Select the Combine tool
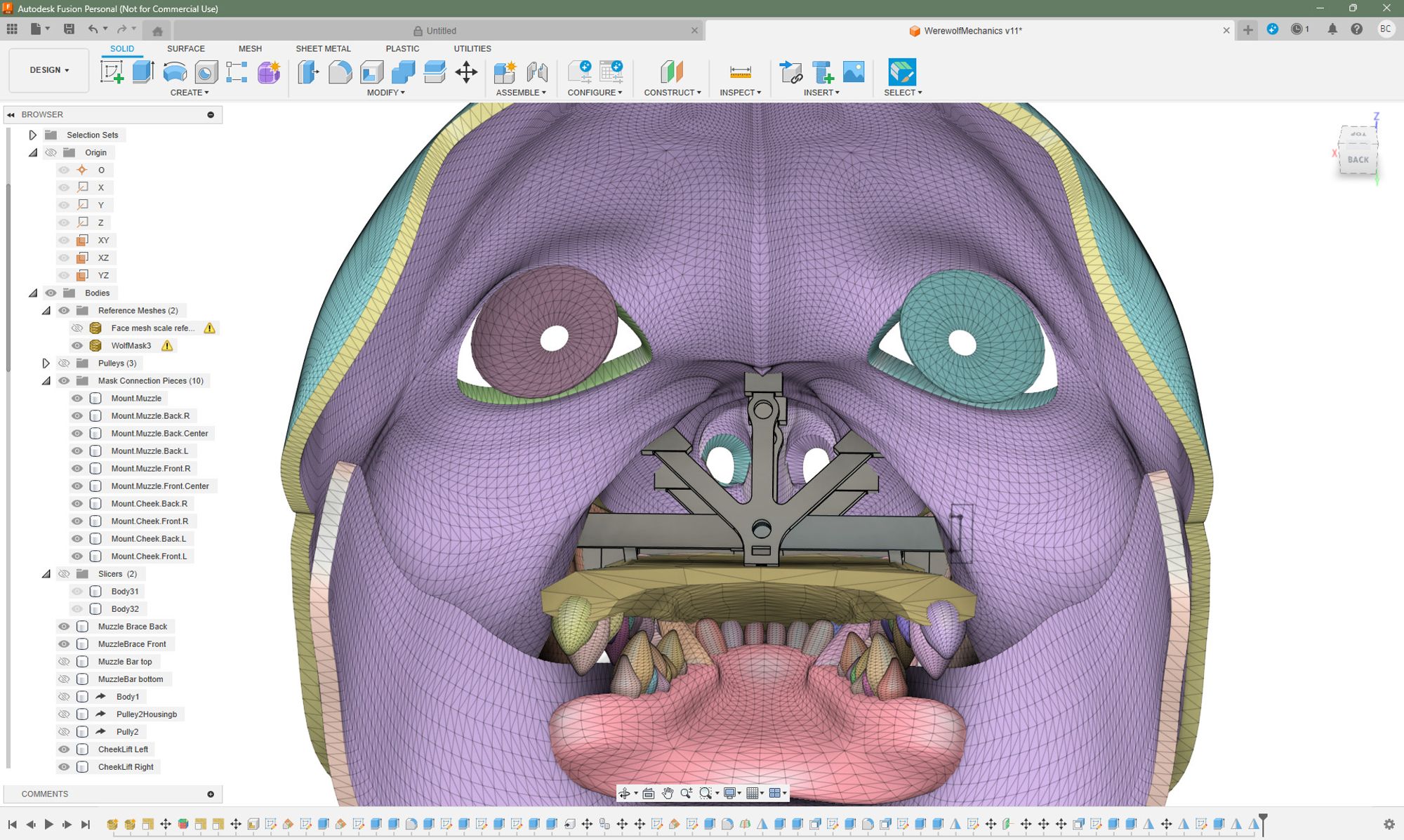Viewport: 1404px width, 840px height. tap(403, 72)
